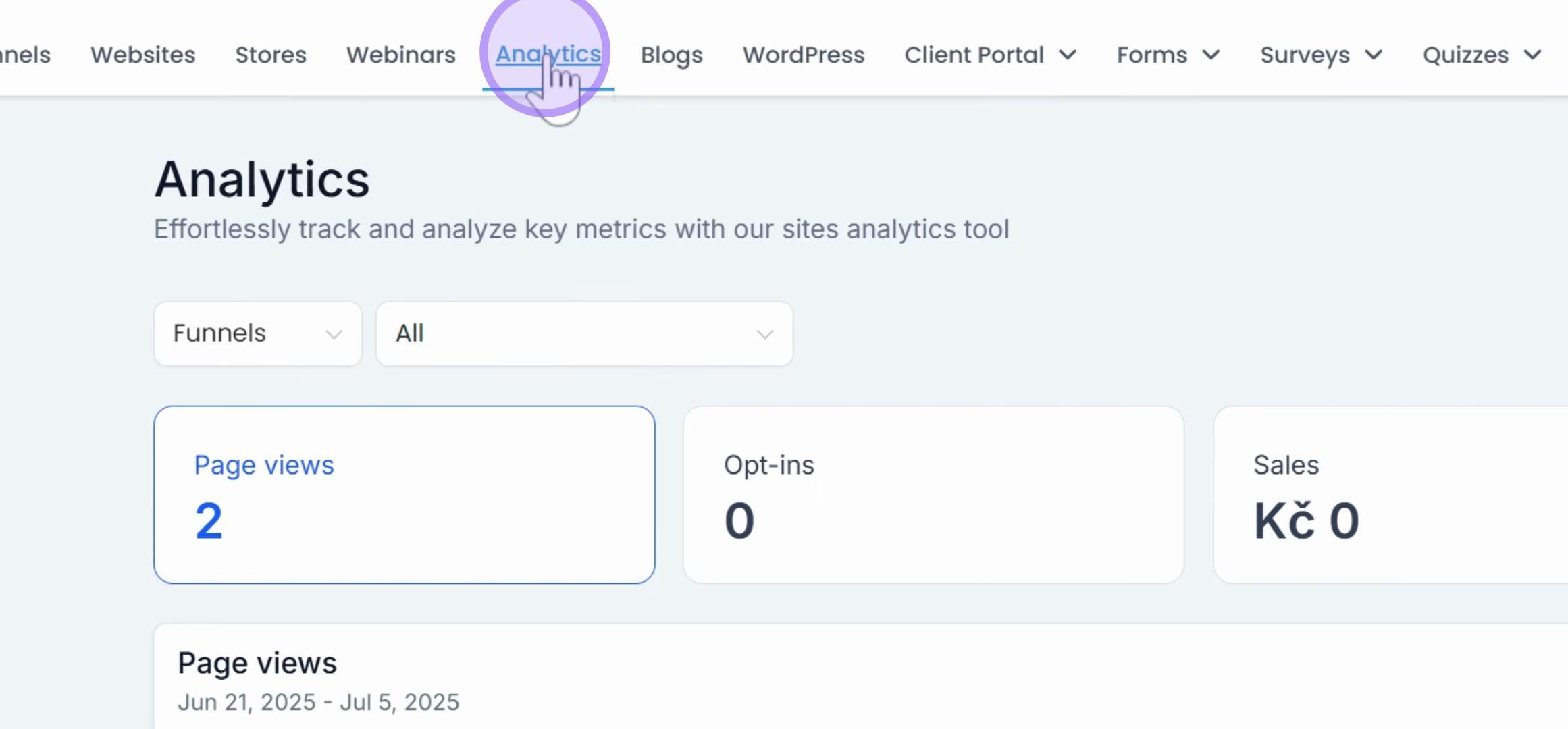Image resolution: width=1568 pixels, height=729 pixels.
Task: Click the Page views date range text
Action: [319, 702]
